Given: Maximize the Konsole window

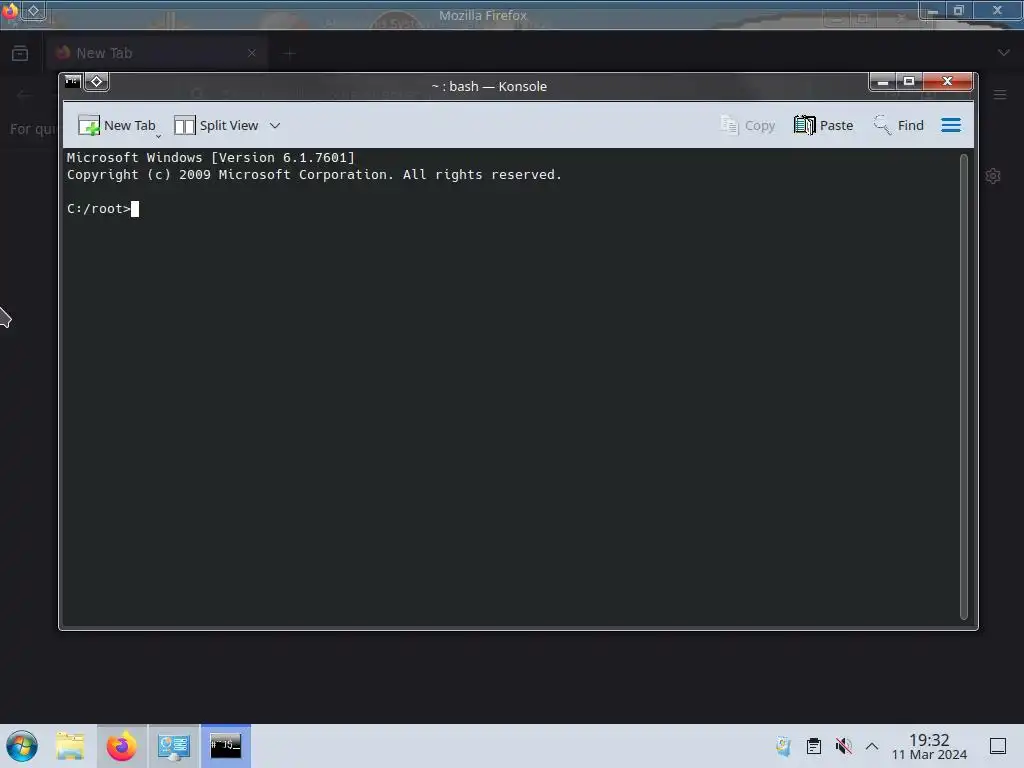Looking at the screenshot, I should (908, 82).
